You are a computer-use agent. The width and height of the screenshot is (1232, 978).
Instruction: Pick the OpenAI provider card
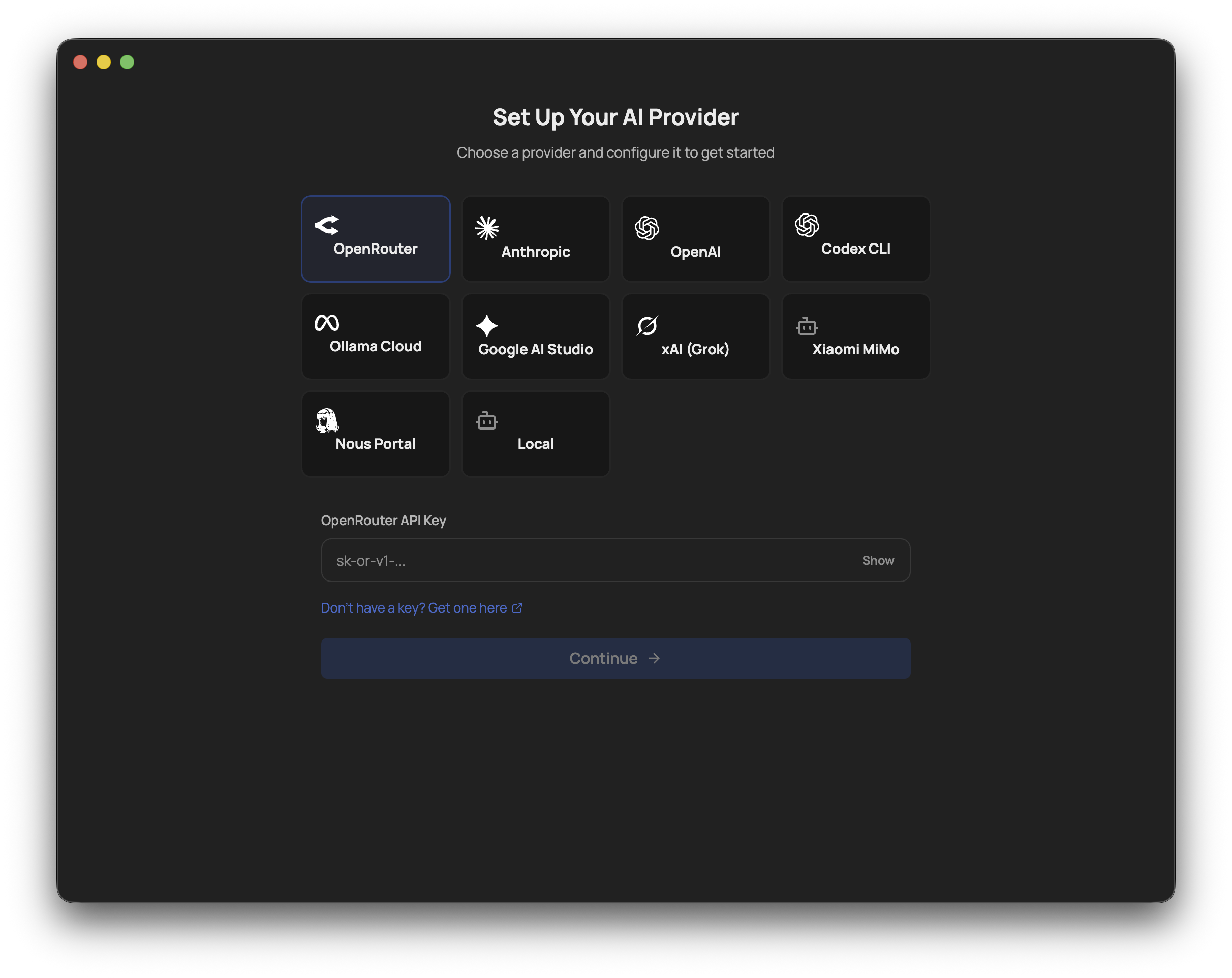pos(695,239)
